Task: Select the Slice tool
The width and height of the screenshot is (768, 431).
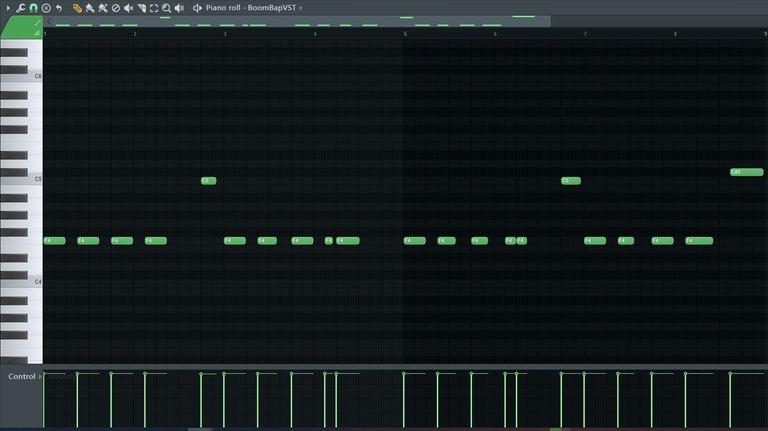Action: click(141, 8)
